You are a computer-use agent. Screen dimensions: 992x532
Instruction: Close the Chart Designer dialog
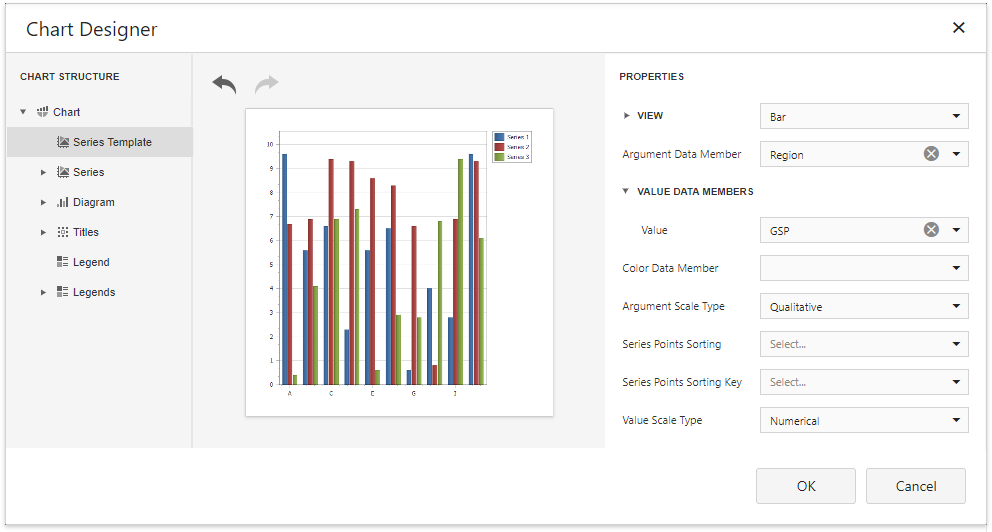point(958,28)
